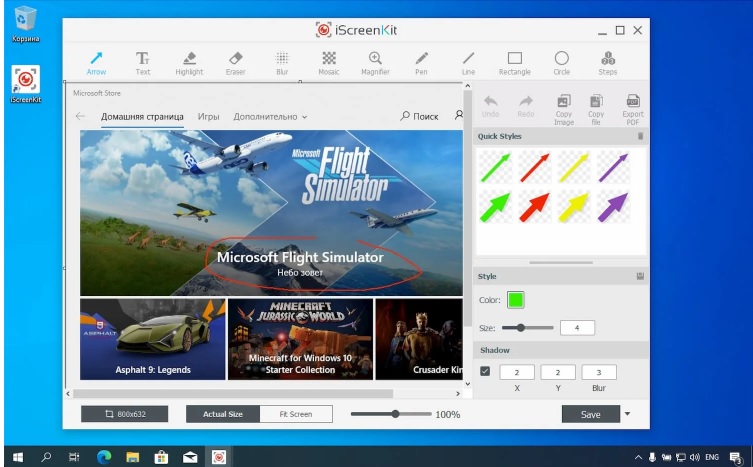
Task: Select the Steps tool
Action: pyautogui.click(x=608, y=62)
